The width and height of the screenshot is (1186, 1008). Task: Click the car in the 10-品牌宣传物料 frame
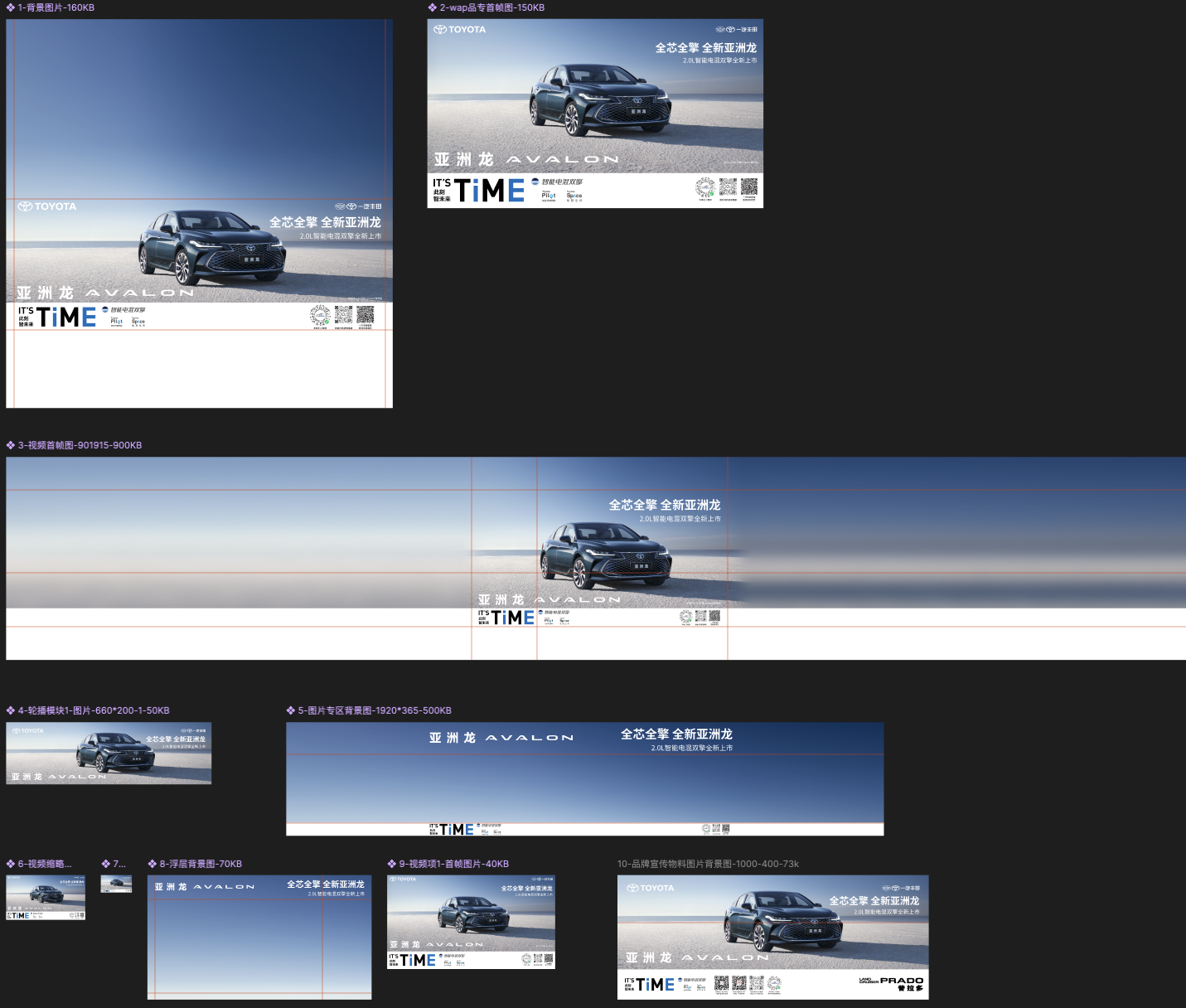(x=783, y=920)
